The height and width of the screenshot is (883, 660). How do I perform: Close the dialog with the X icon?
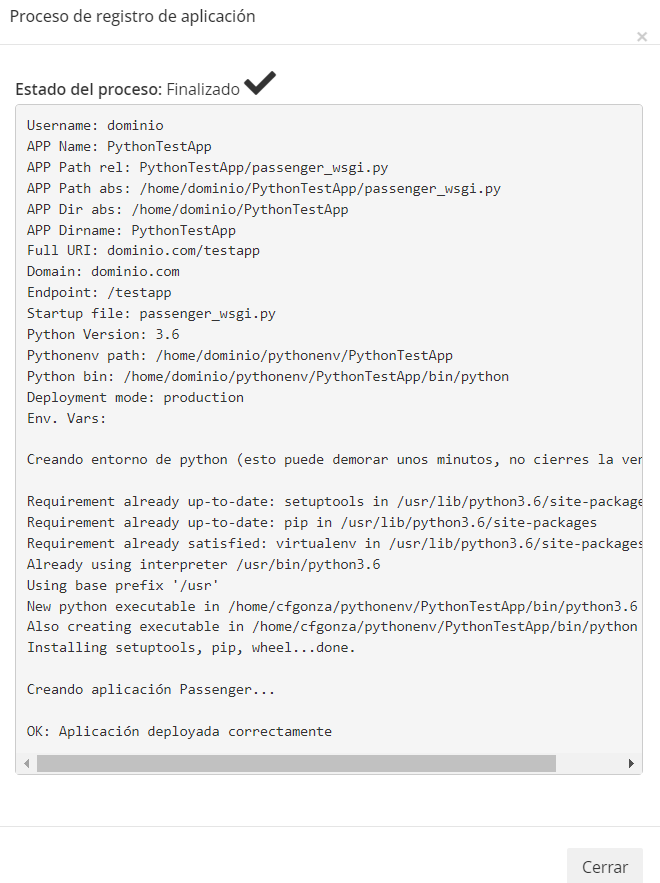[x=641, y=37]
